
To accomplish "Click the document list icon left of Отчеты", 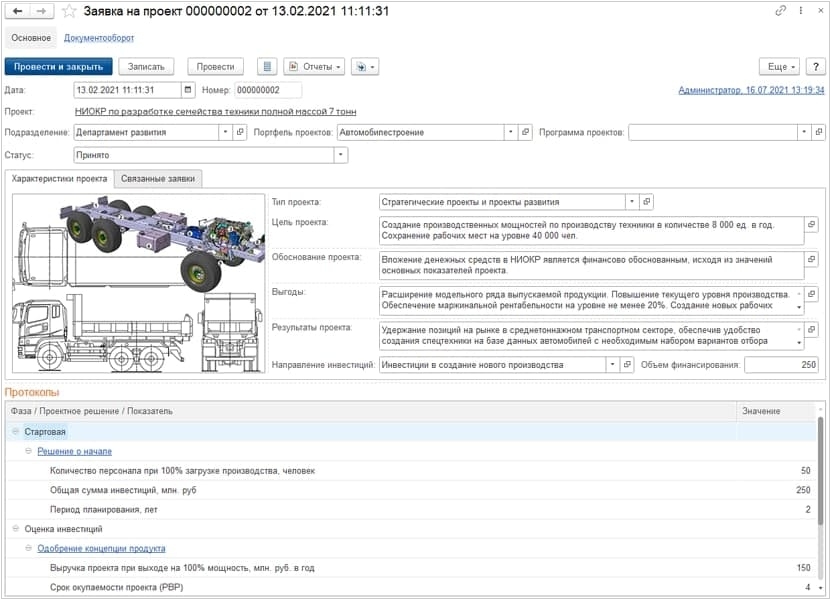I will pyautogui.click(x=267, y=67).
